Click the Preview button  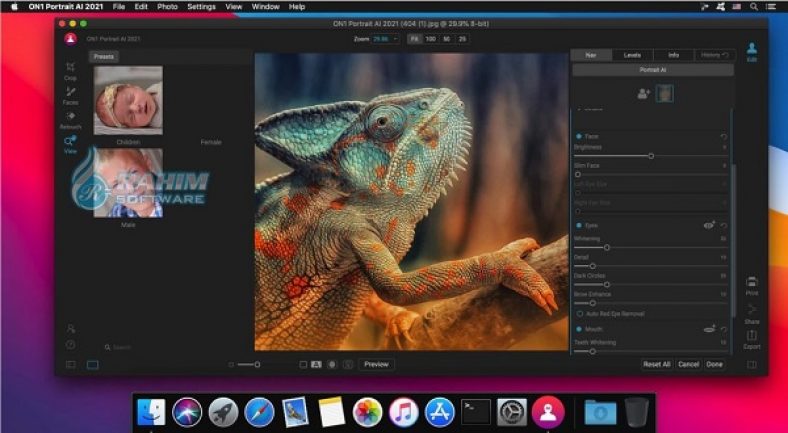coord(376,365)
